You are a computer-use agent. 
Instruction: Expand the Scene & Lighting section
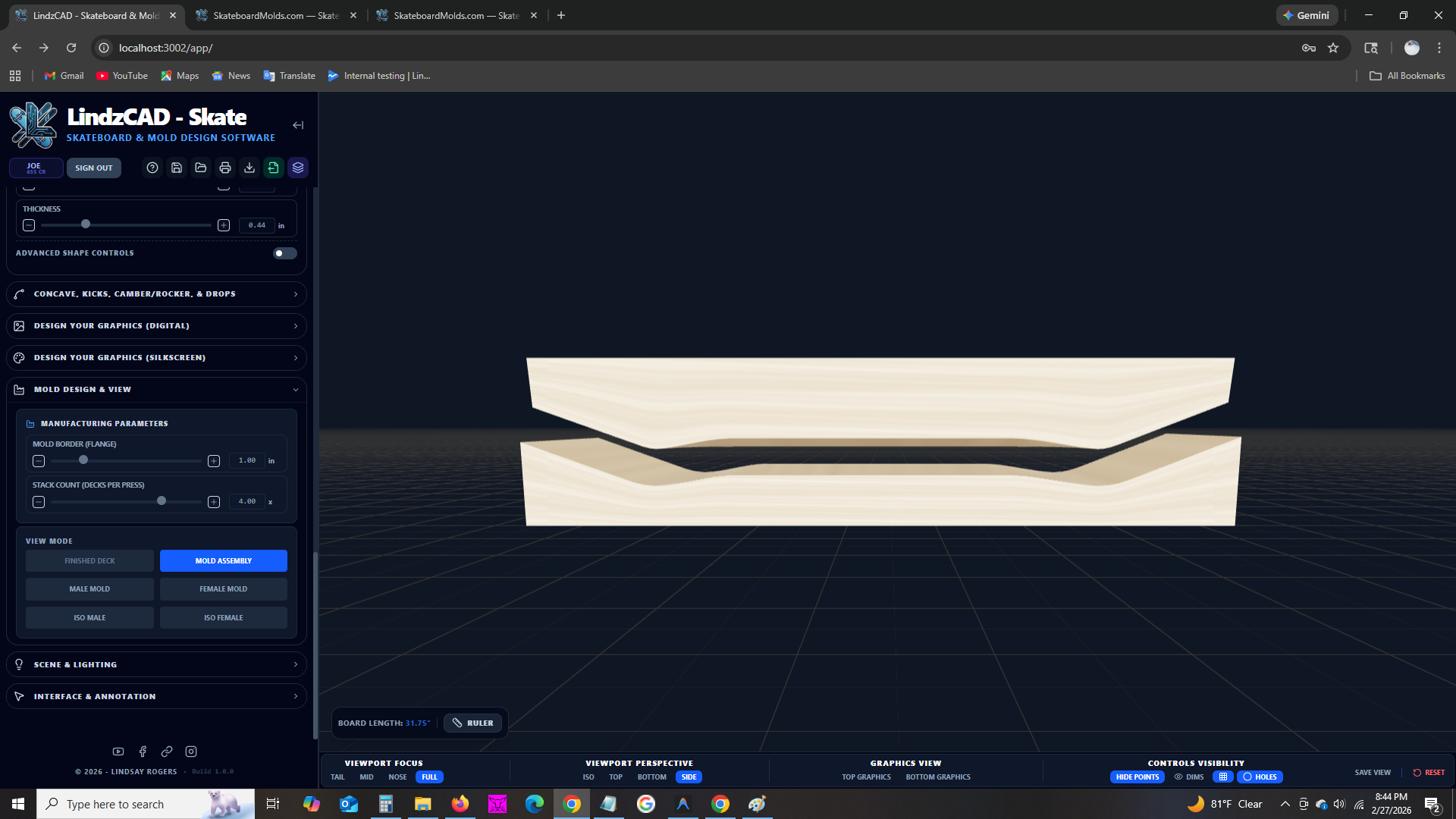[x=156, y=664]
